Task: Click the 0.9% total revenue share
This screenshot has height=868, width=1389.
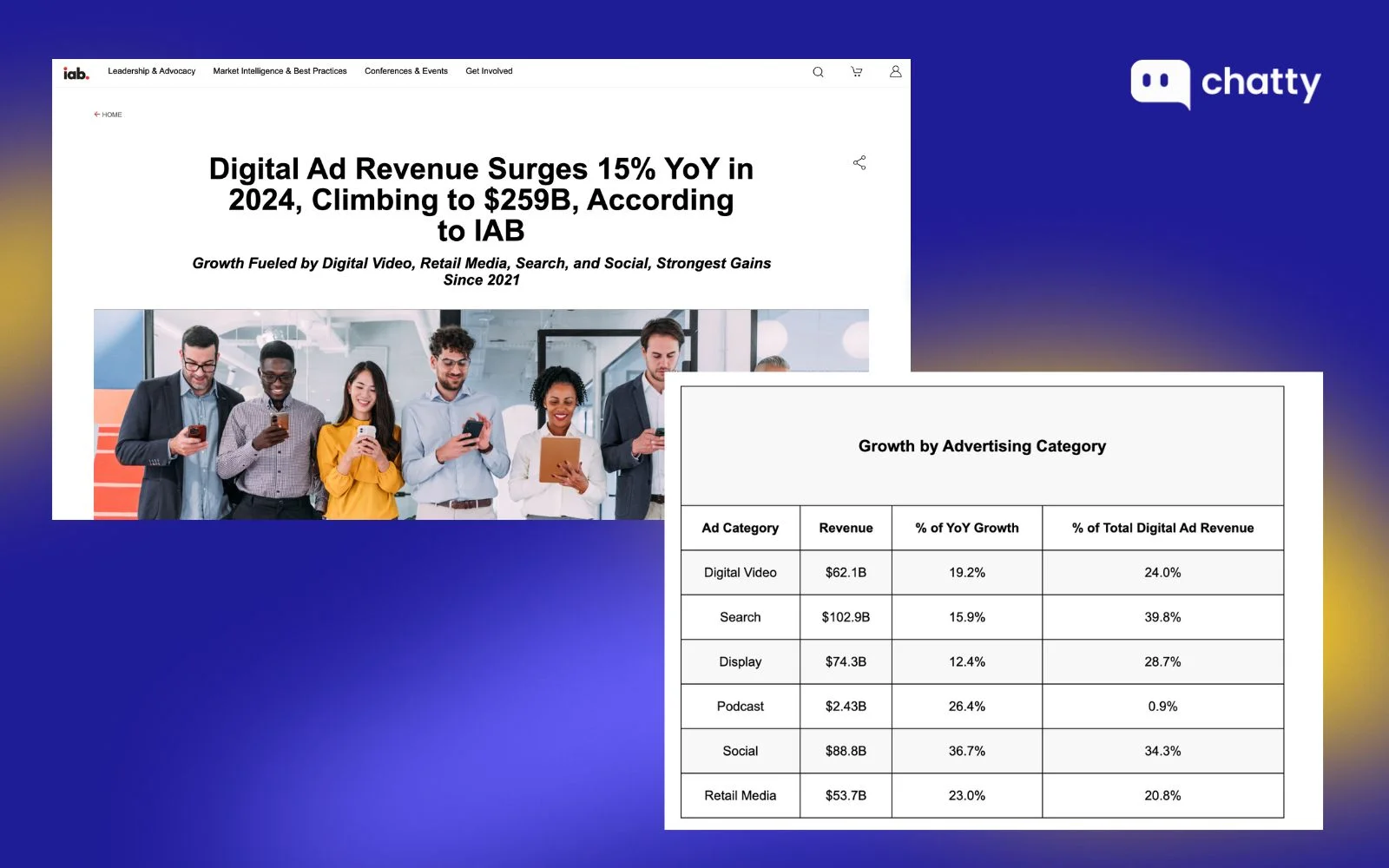Action: [x=1162, y=707]
